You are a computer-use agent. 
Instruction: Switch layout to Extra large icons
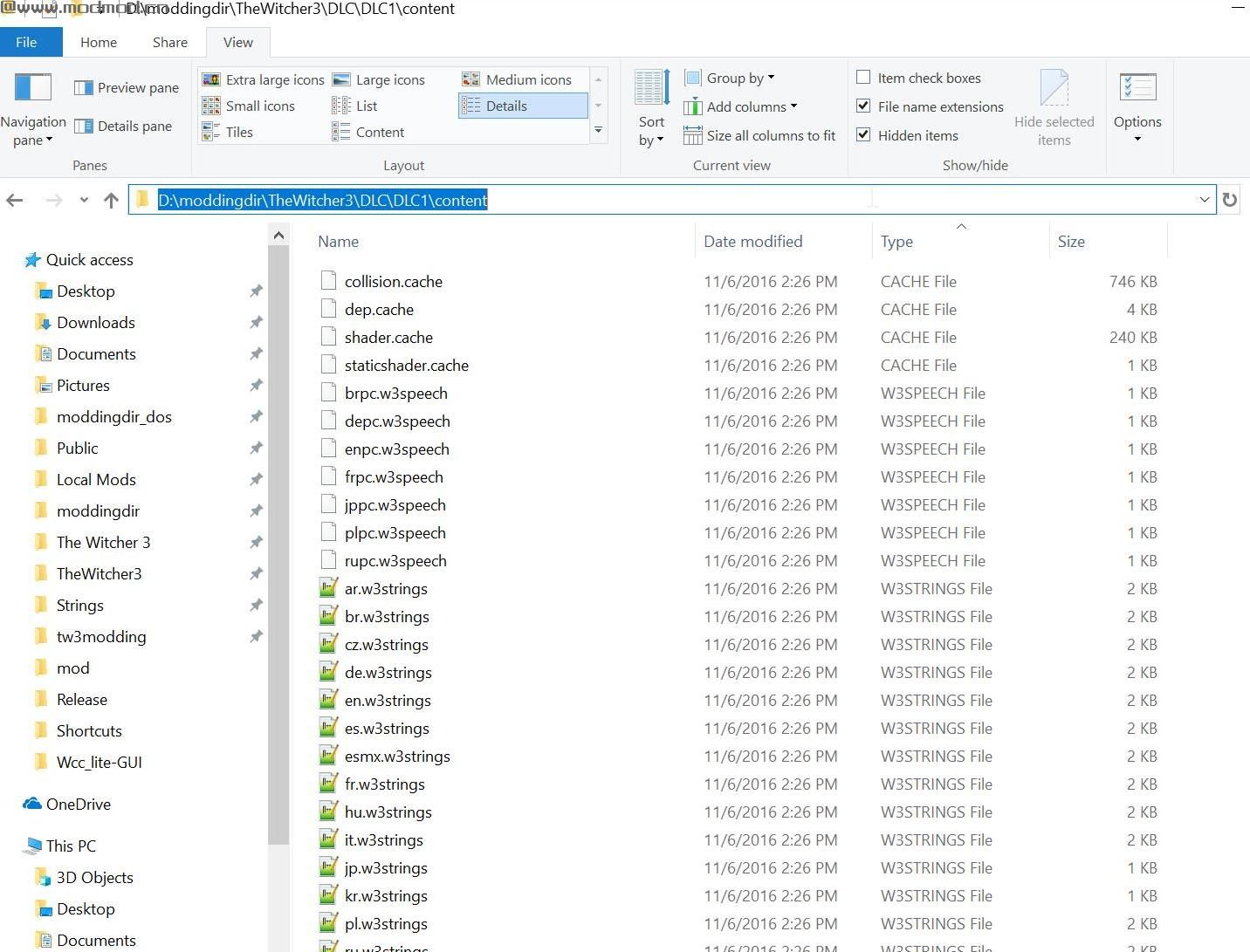point(263,79)
